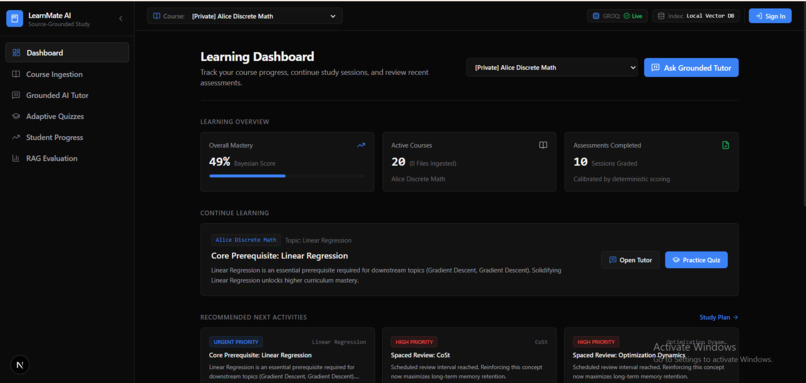This screenshot has width=806, height=383.
Task: Click the RAG Evaluation bar chart icon
Action: coord(16,158)
